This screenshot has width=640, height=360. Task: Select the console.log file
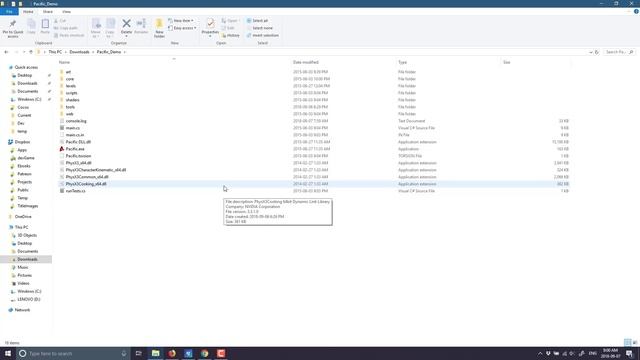pos(76,121)
